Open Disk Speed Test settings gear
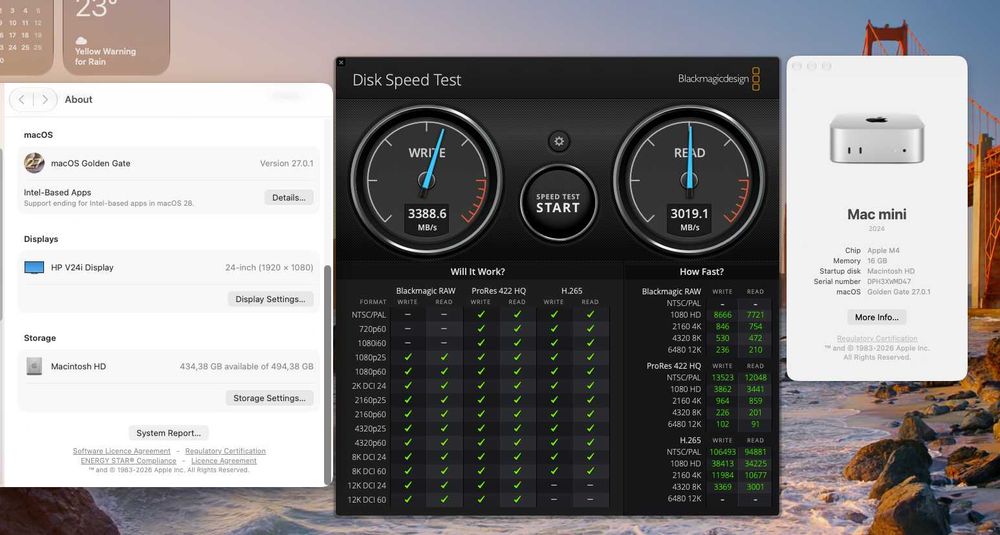This screenshot has width=1000, height=535. pos(559,141)
